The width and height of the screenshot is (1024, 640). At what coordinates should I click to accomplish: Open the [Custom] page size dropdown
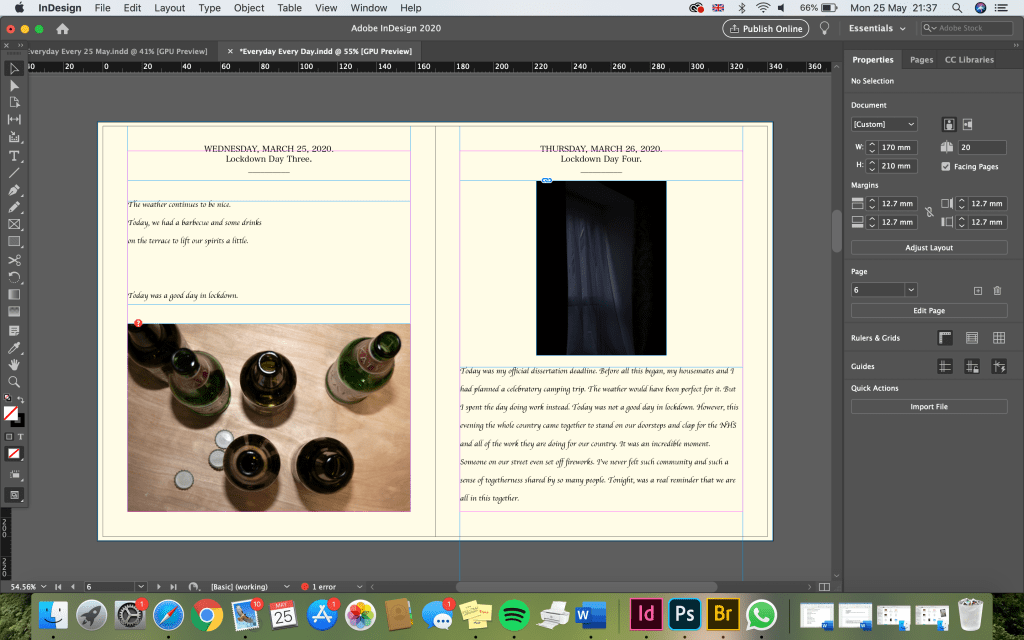883,125
